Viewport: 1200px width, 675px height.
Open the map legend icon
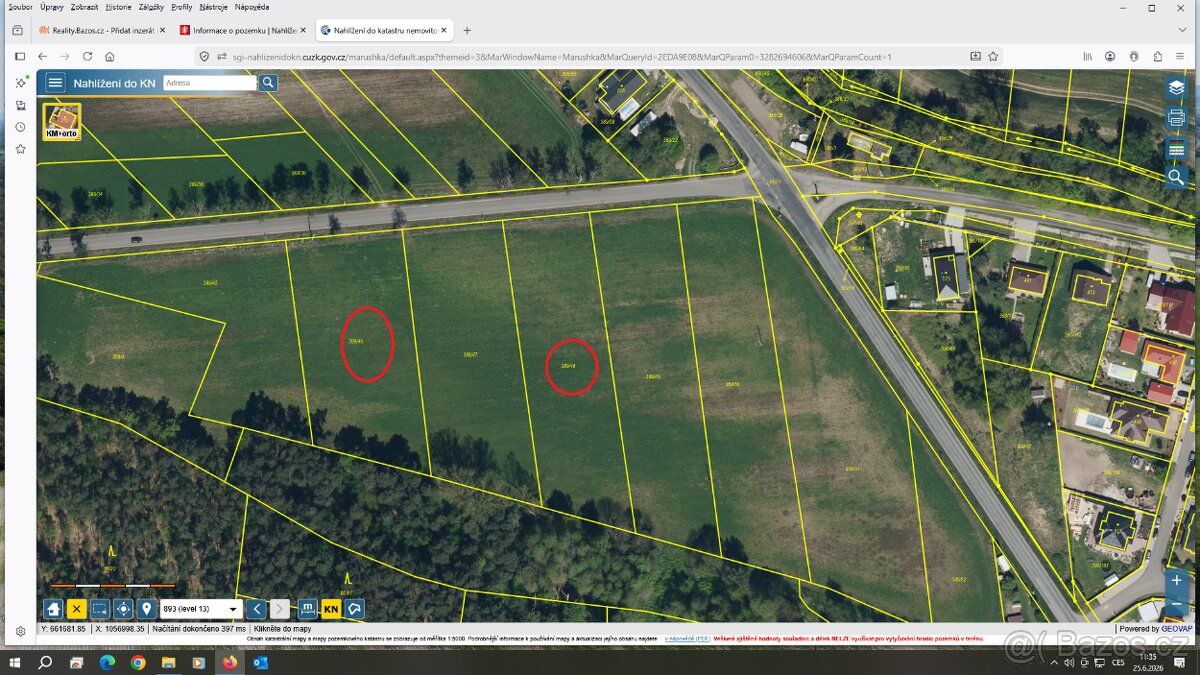tap(1176, 148)
